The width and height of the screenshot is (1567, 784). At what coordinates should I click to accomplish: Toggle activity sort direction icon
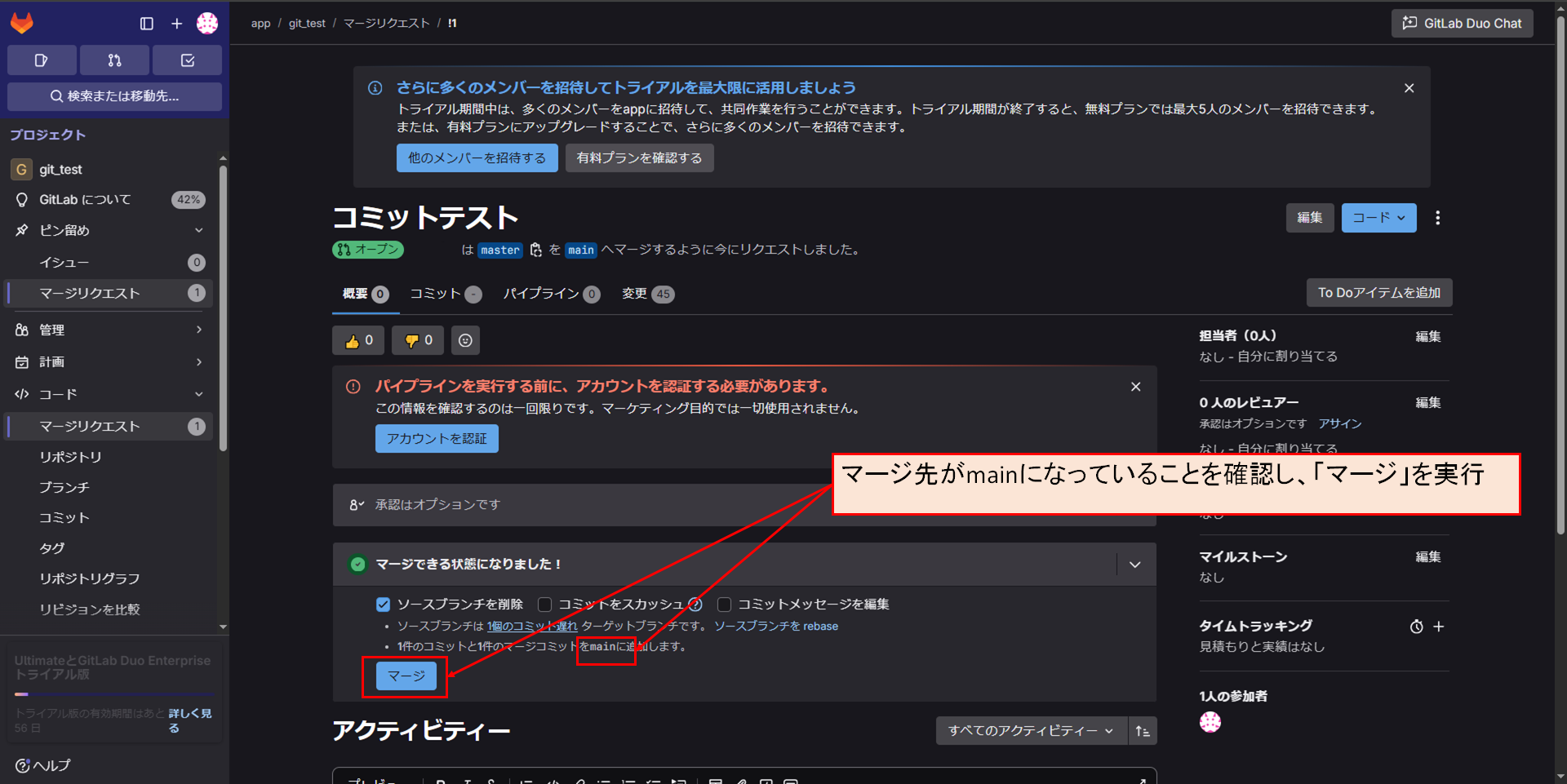click(1143, 731)
